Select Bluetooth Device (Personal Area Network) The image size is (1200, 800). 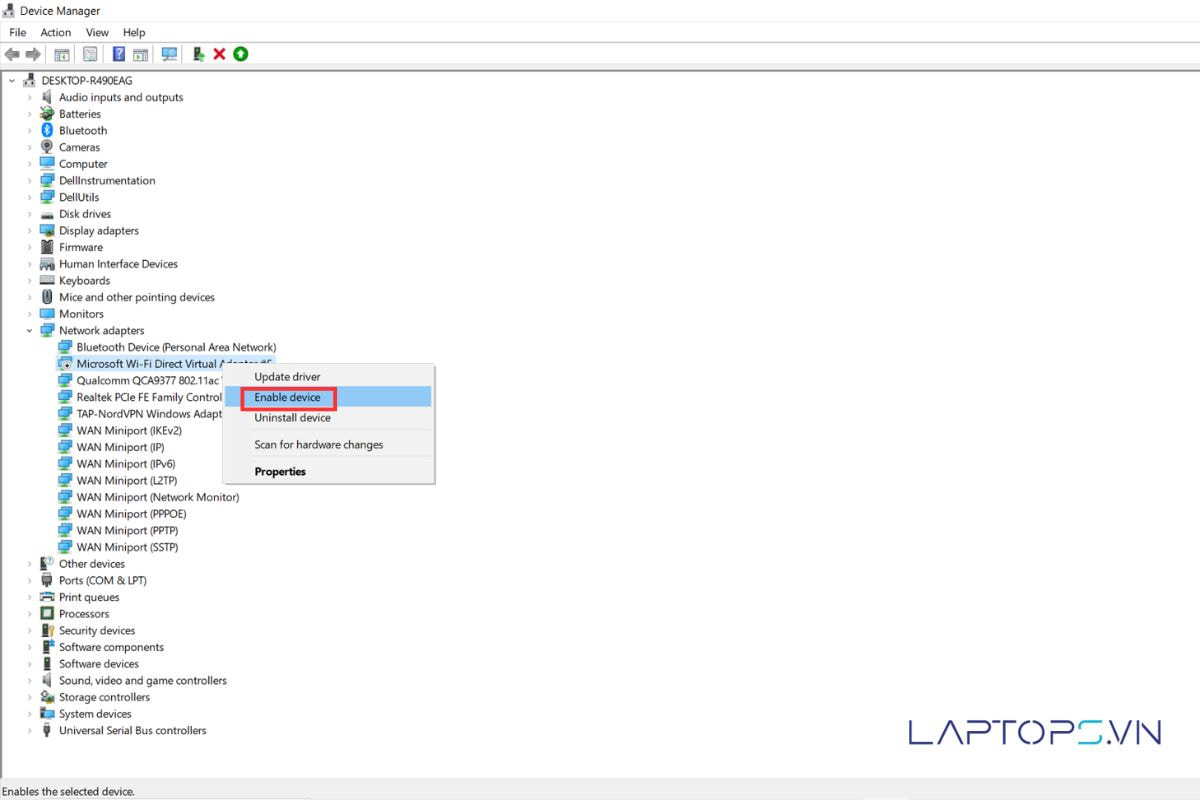(x=176, y=348)
